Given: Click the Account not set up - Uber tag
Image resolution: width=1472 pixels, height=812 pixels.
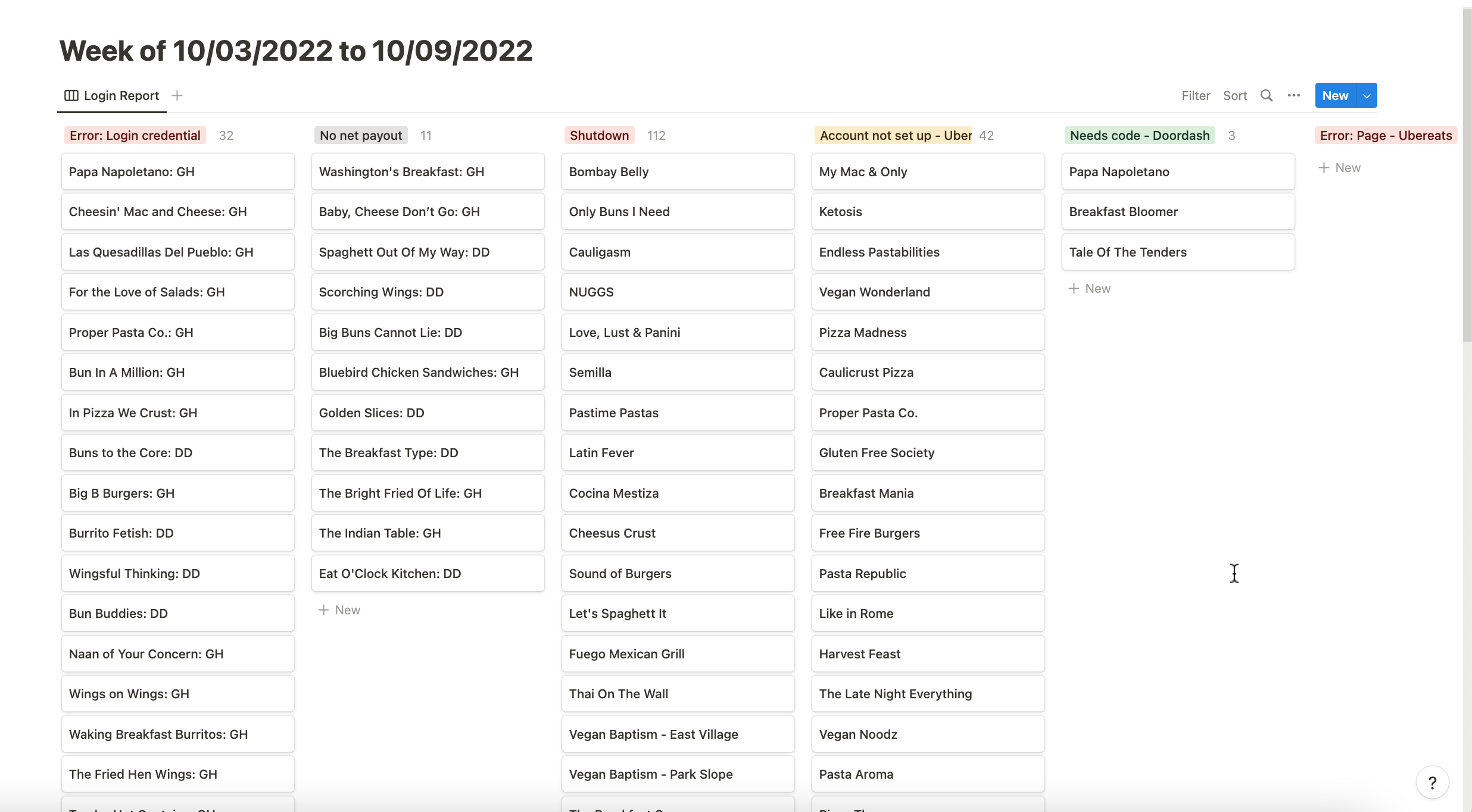Looking at the screenshot, I should [x=894, y=136].
